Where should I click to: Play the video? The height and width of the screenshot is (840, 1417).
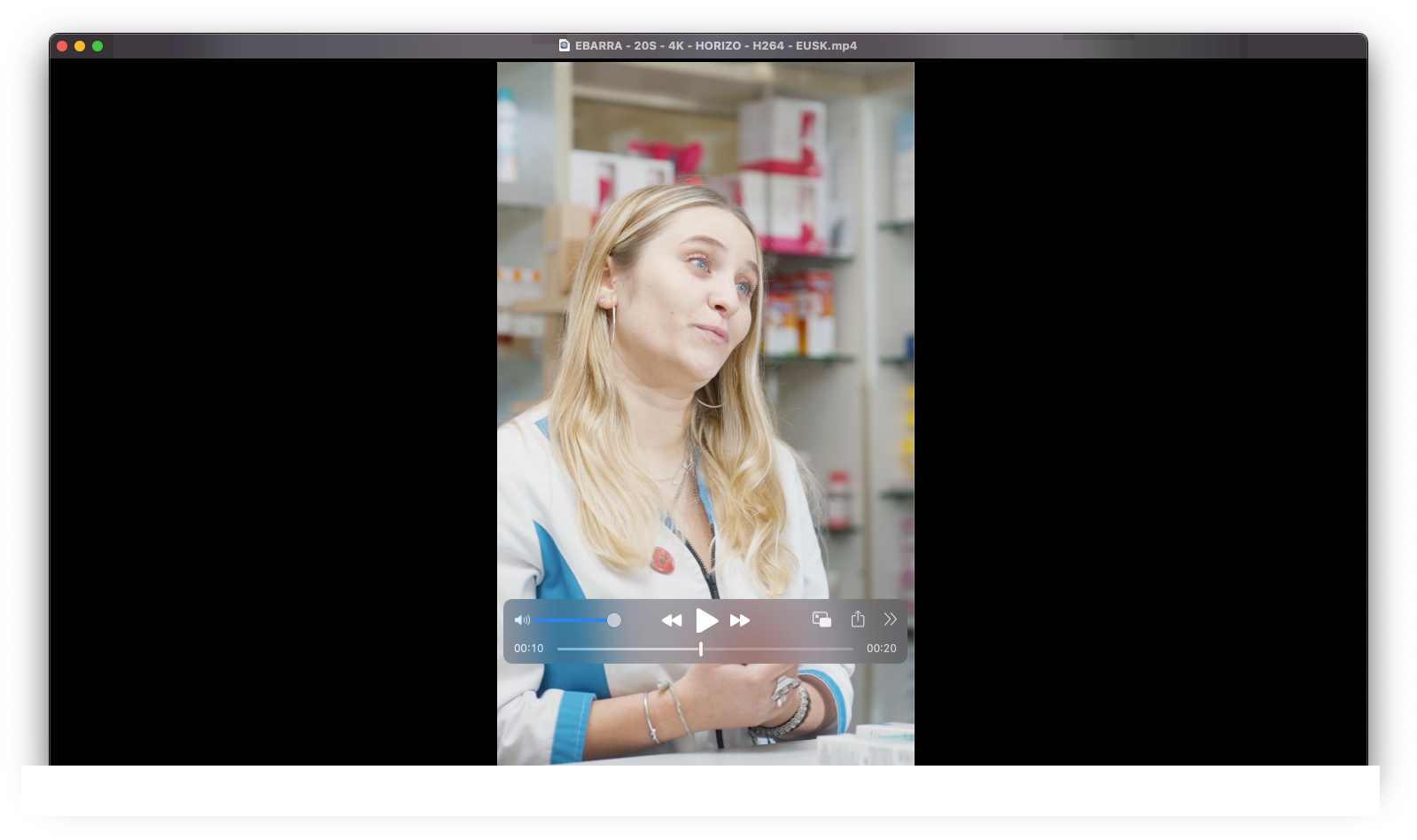[x=706, y=620]
